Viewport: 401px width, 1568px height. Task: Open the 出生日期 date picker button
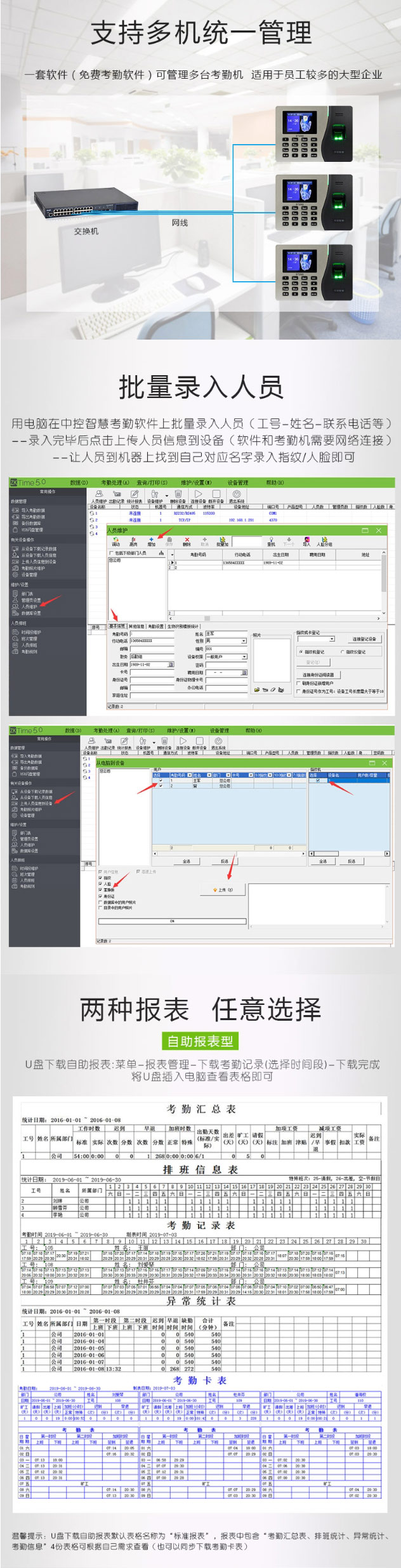pyautogui.click(x=170, y=665)
